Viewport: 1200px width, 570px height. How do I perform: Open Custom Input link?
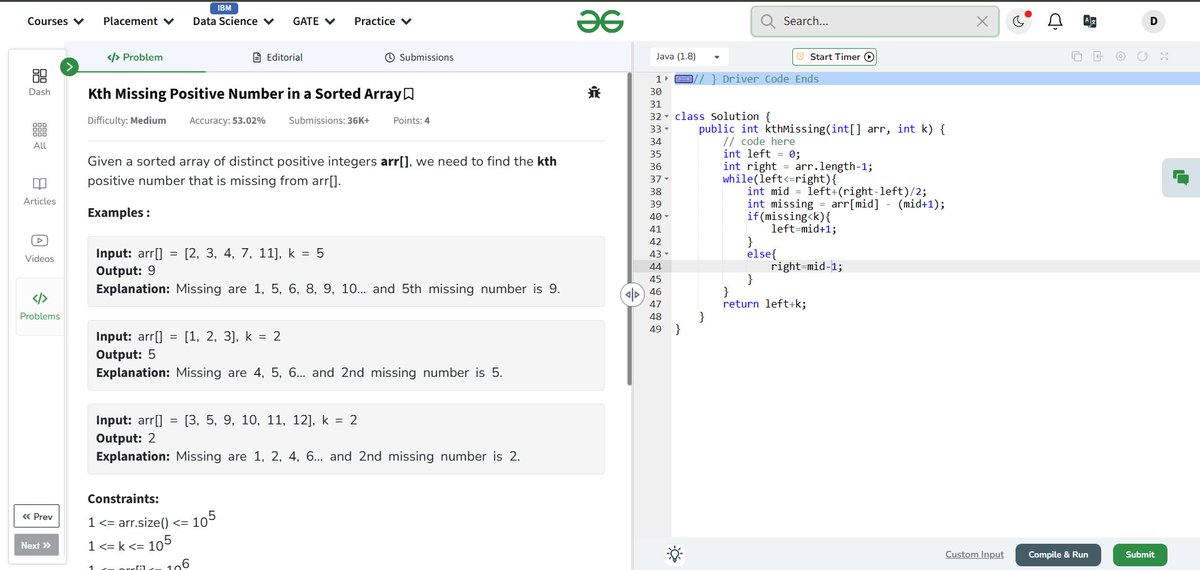click(974, 554)
